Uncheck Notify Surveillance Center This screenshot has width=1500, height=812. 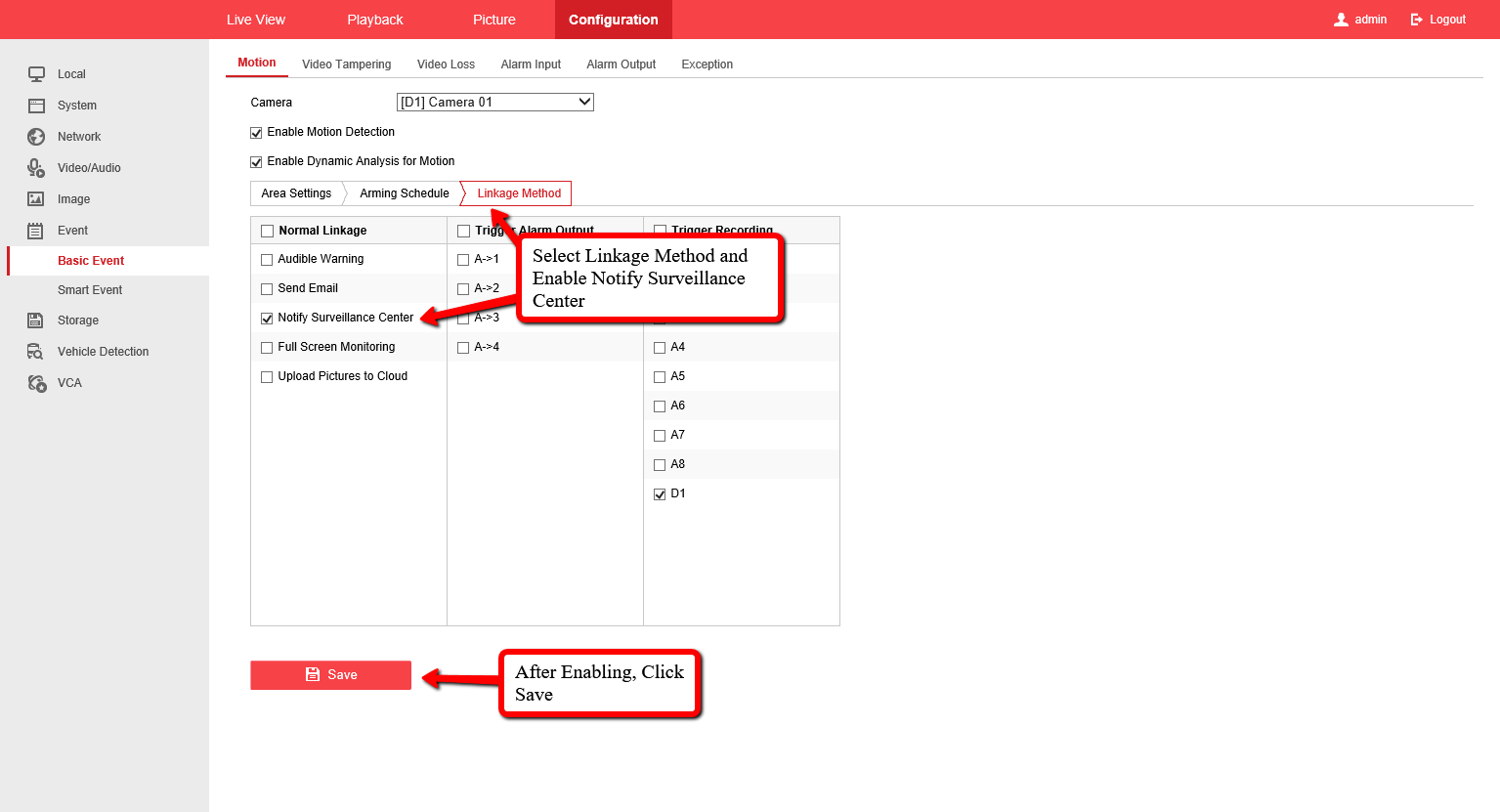(x=267, y=319)
